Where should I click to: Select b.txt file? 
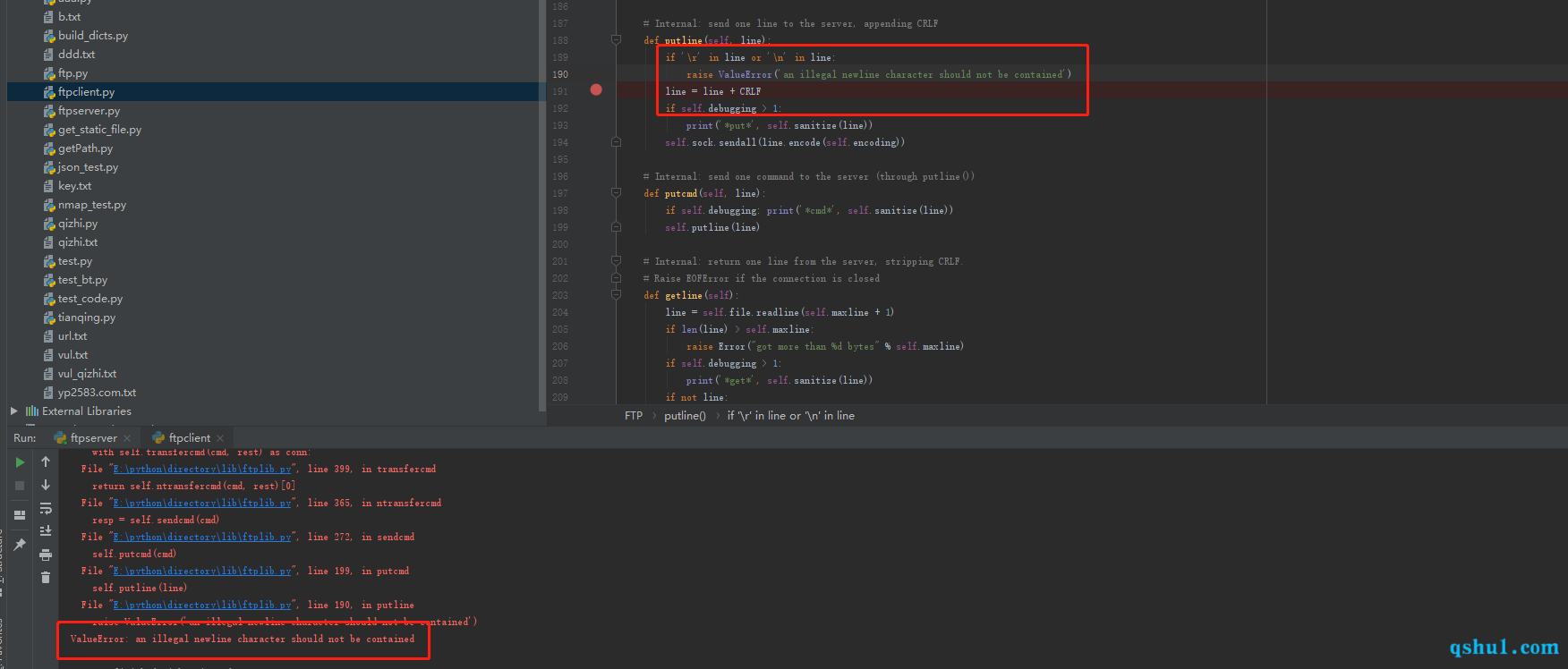point(69,17)
